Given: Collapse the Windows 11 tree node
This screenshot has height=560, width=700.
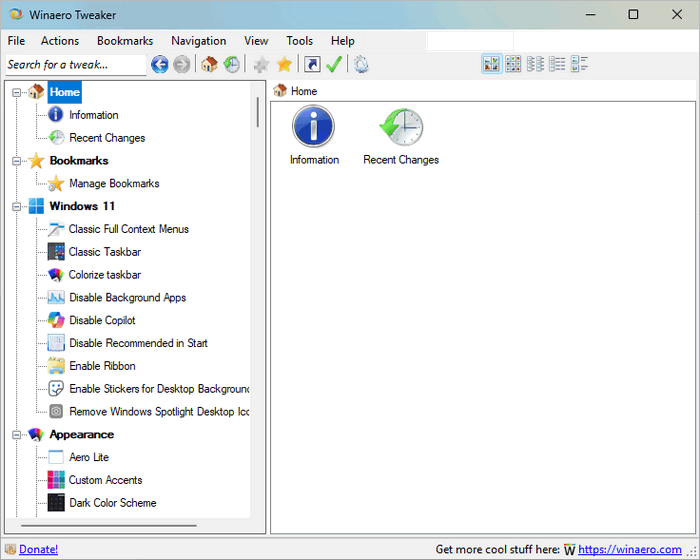Looking at the screenshot, I should (x=17, y=206).
